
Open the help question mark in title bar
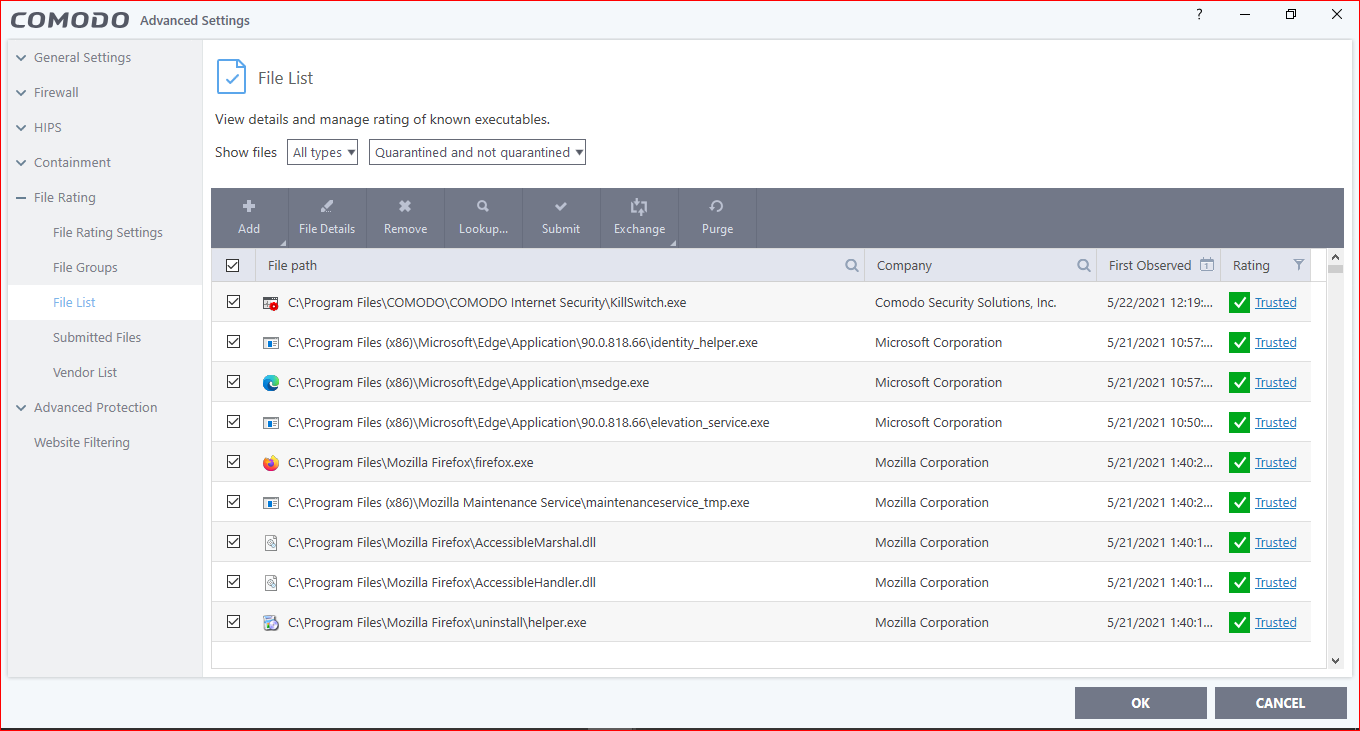coord(1199,14)
